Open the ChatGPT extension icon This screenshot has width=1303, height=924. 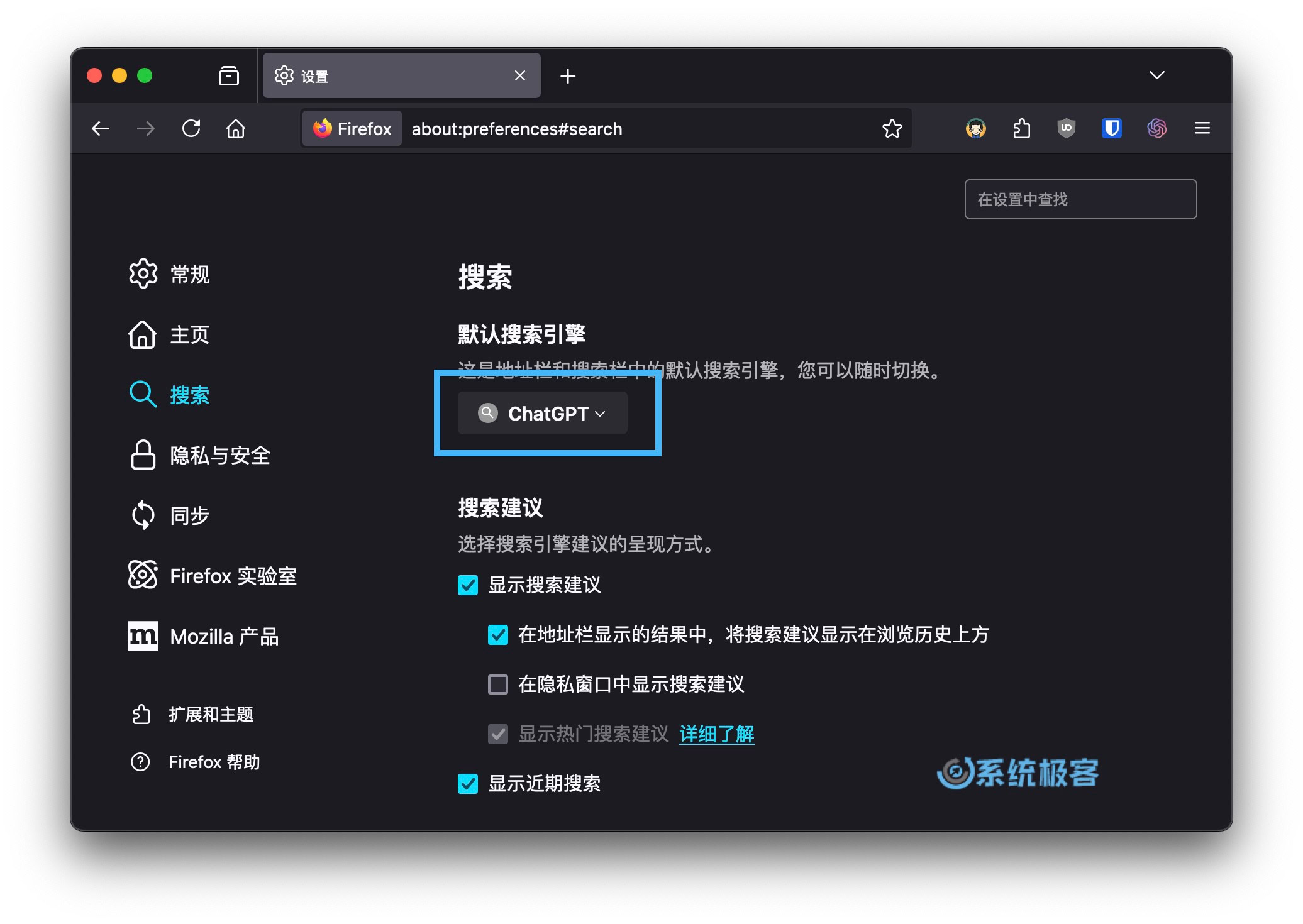(1157, 129)
